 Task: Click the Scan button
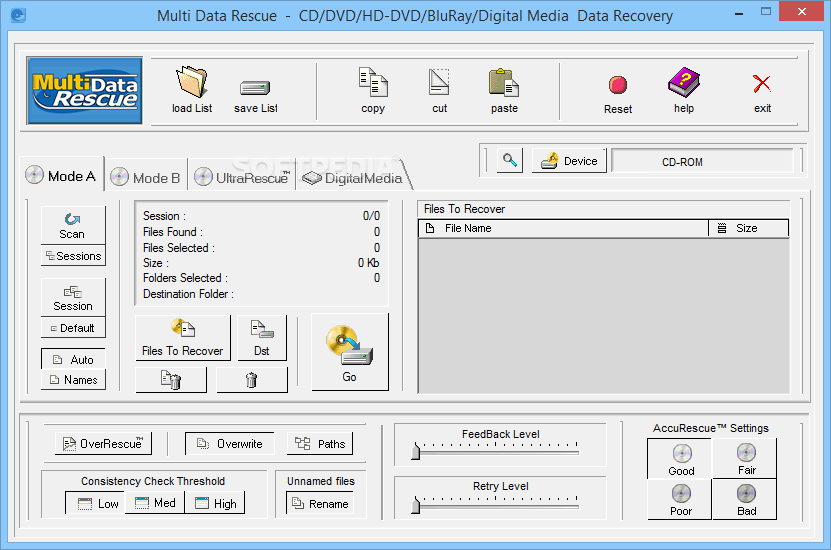click(x=73, y=225)
